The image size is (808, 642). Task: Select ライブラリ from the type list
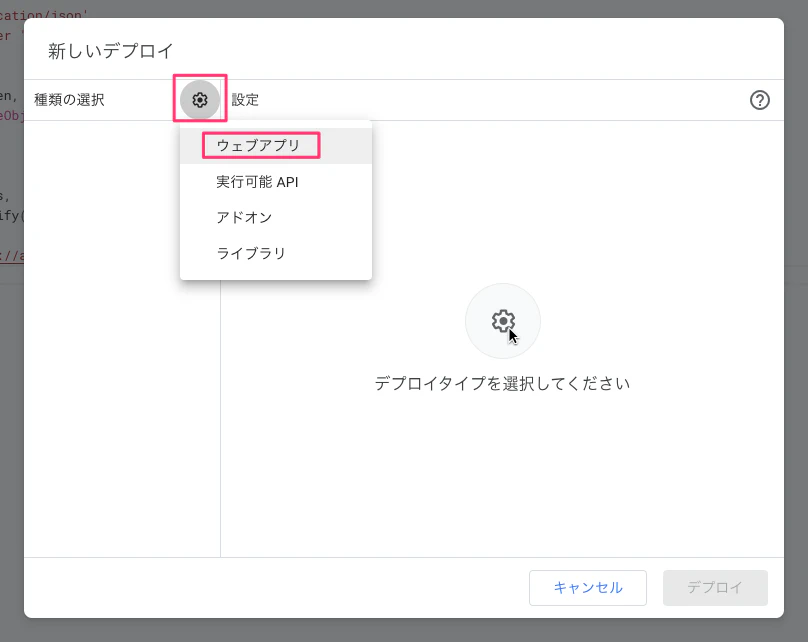(x=251, y=254)
